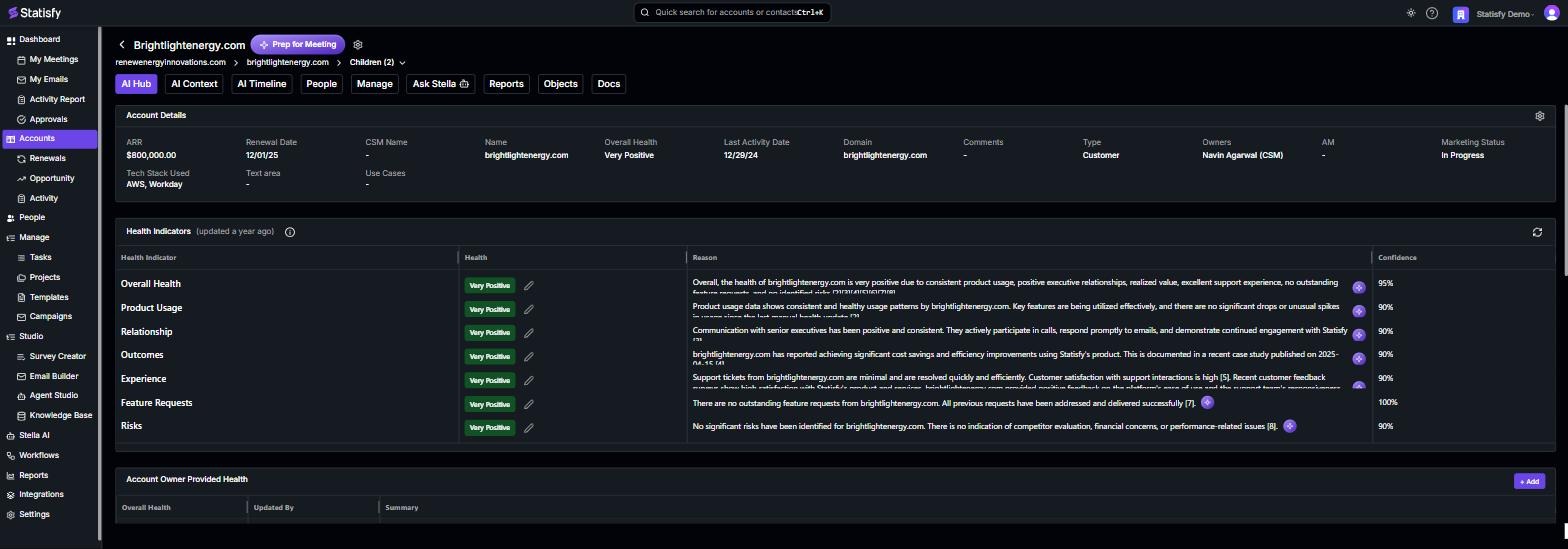Open Activity Report in the sidebar
Screen dimensions: 1568x549
coord(57,100)
